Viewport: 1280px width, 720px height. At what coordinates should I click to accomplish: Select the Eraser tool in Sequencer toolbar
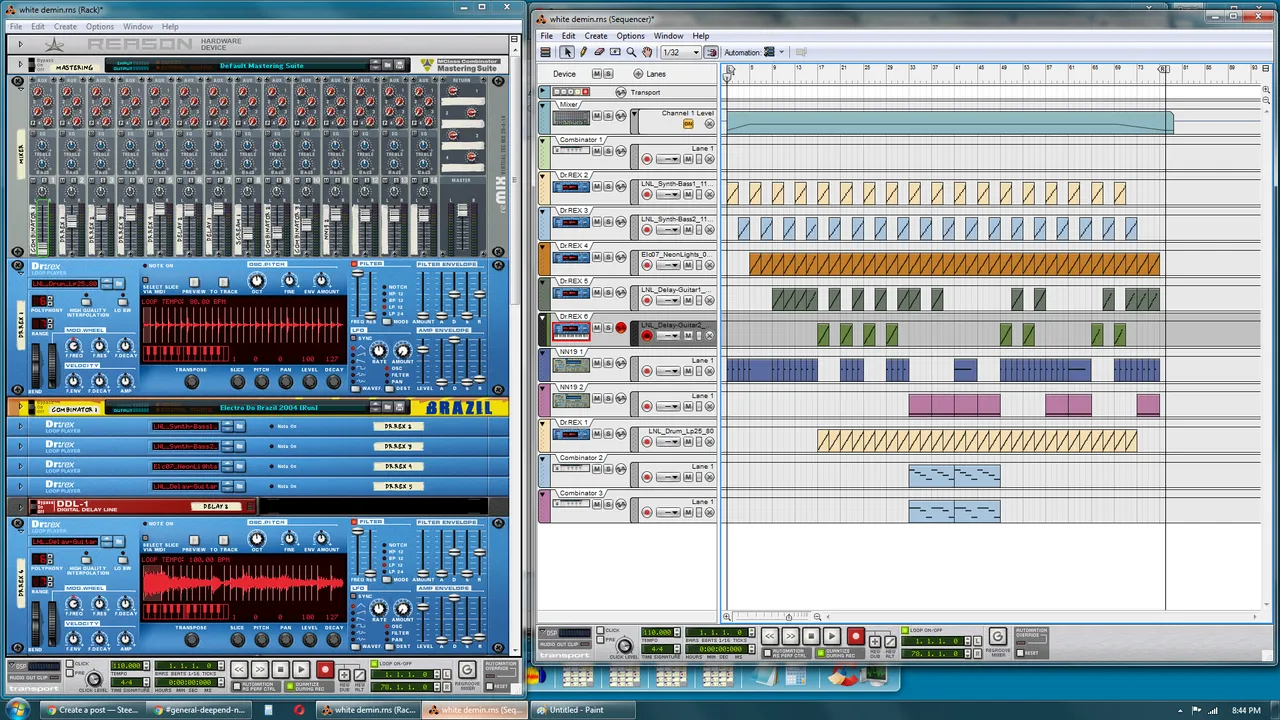tap(599, 52)
